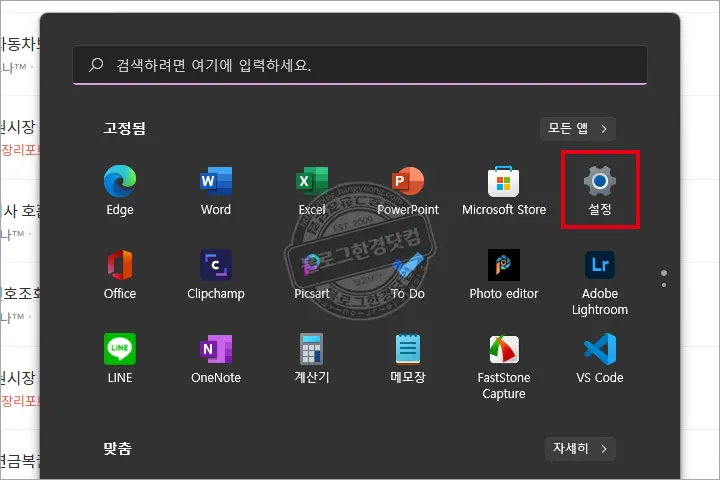Open 계산기 calculator app
720x480 pixels.
pyautogui.click(x=312, y=358)
